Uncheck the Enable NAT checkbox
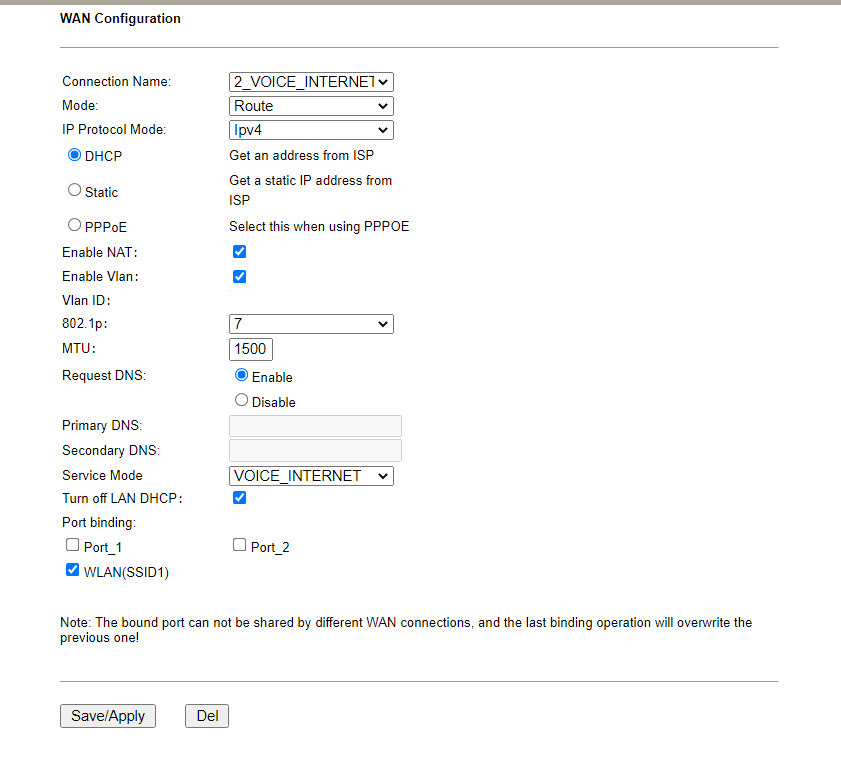The width and height of the screenshot is (841, 776). point(239,252)
